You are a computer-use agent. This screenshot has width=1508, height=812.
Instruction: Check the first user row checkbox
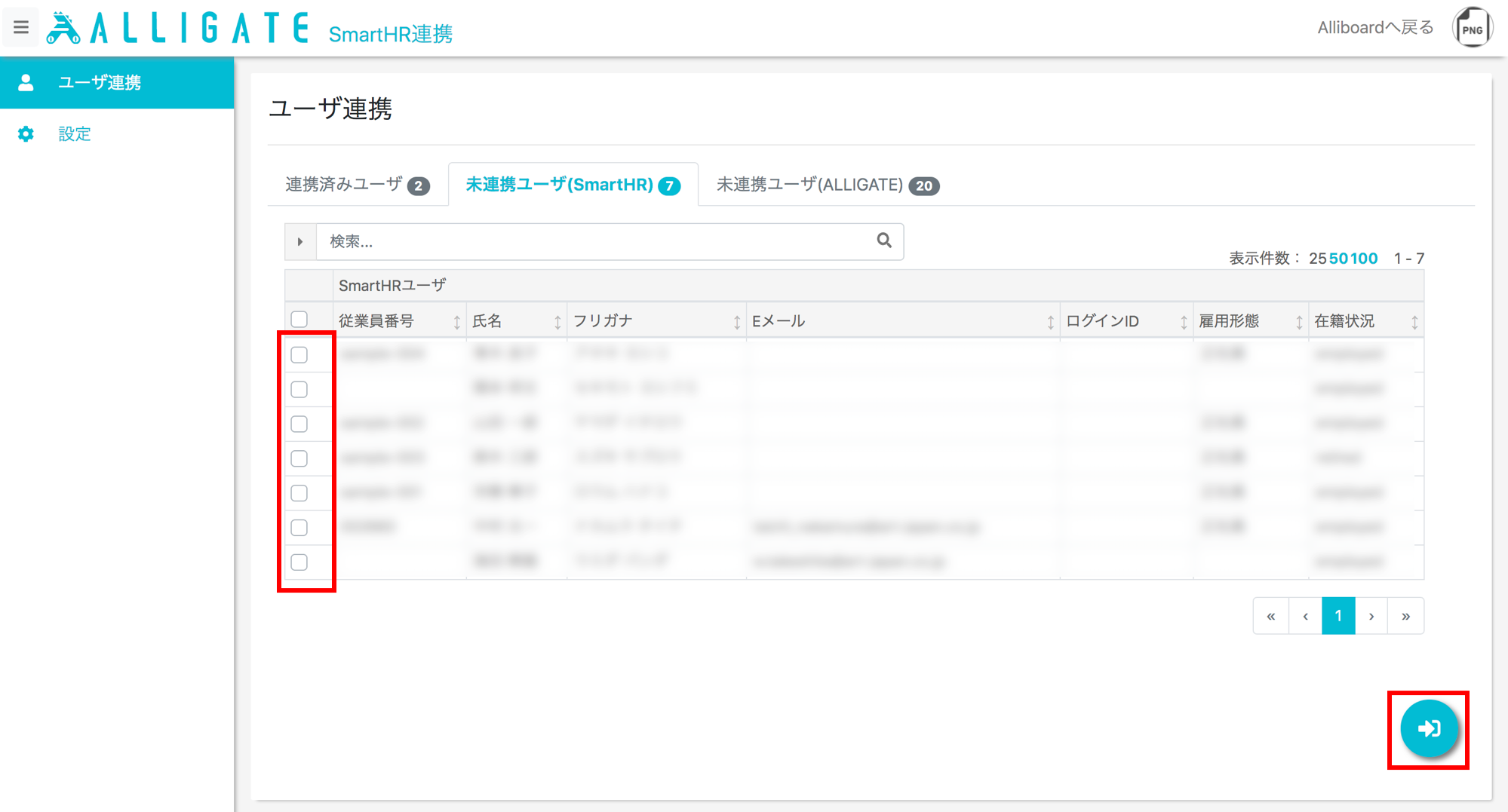[x=299, y=354]
